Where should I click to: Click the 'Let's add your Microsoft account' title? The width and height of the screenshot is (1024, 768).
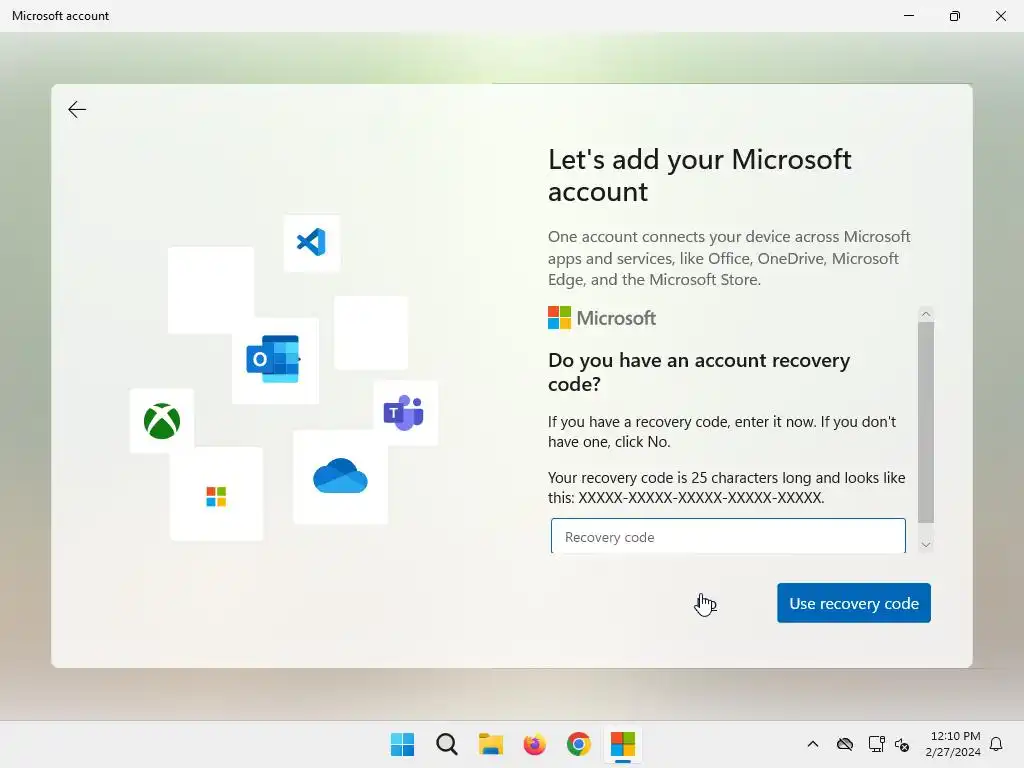click(x=699, y=175)
